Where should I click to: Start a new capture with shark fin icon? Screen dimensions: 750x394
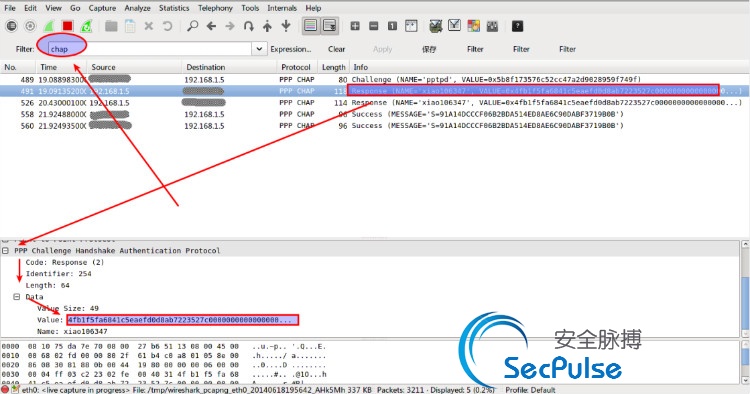click(x=49, y=26)
